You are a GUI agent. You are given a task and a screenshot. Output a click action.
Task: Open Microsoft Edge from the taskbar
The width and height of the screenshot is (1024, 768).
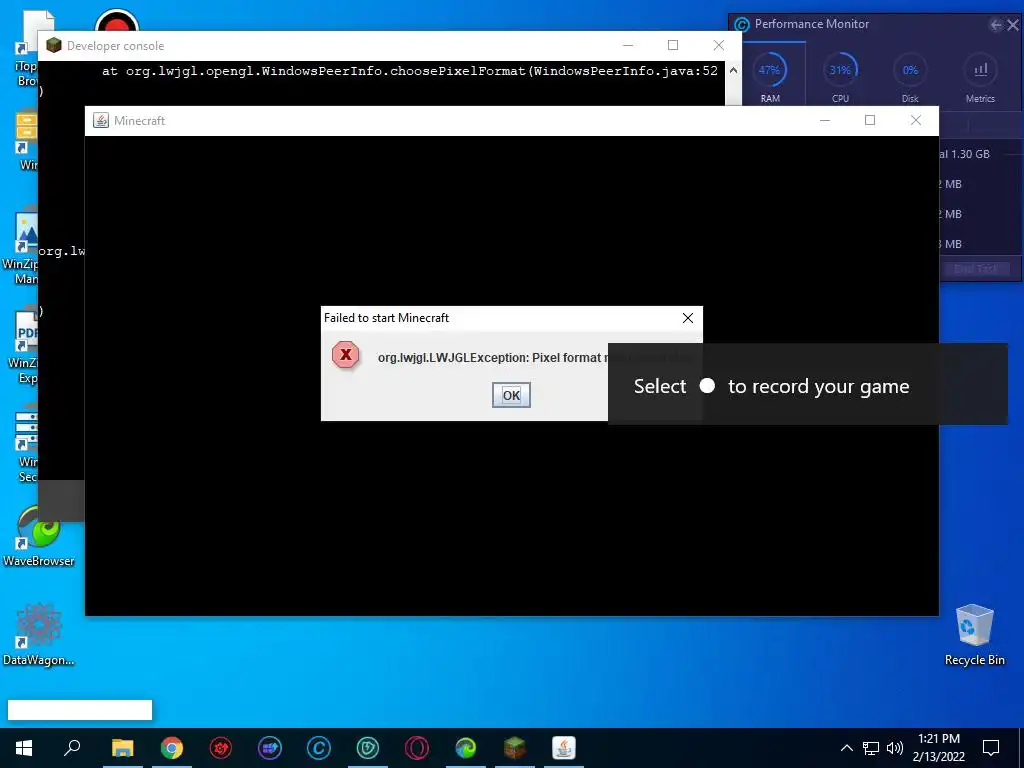click(x=466, y=748)
